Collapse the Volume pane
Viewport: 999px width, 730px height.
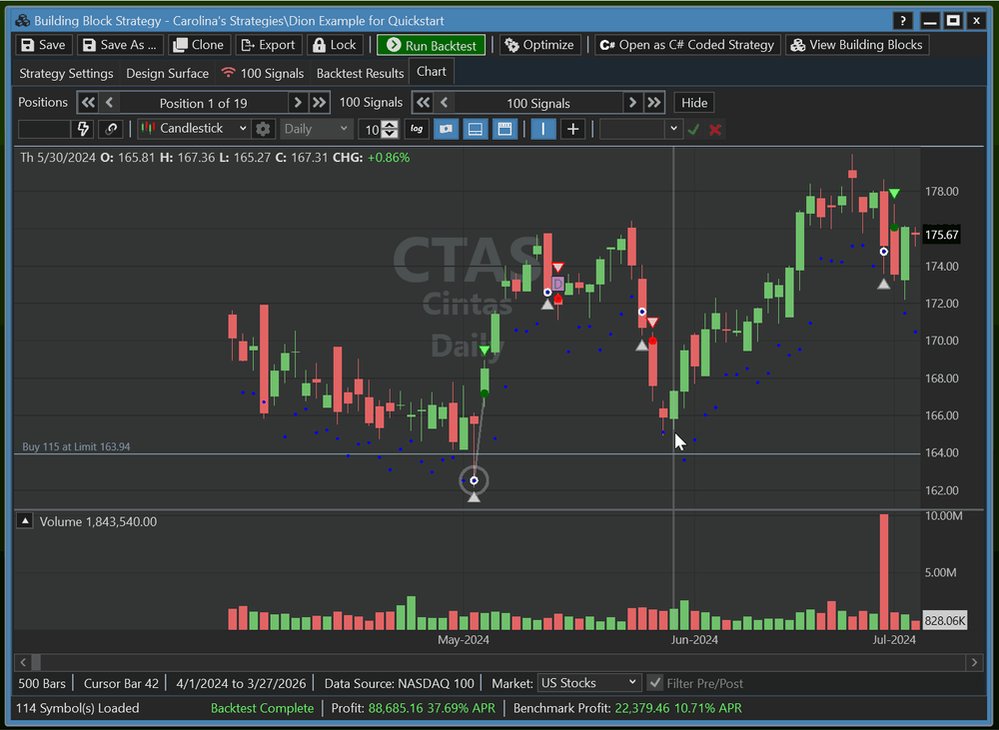25,521
